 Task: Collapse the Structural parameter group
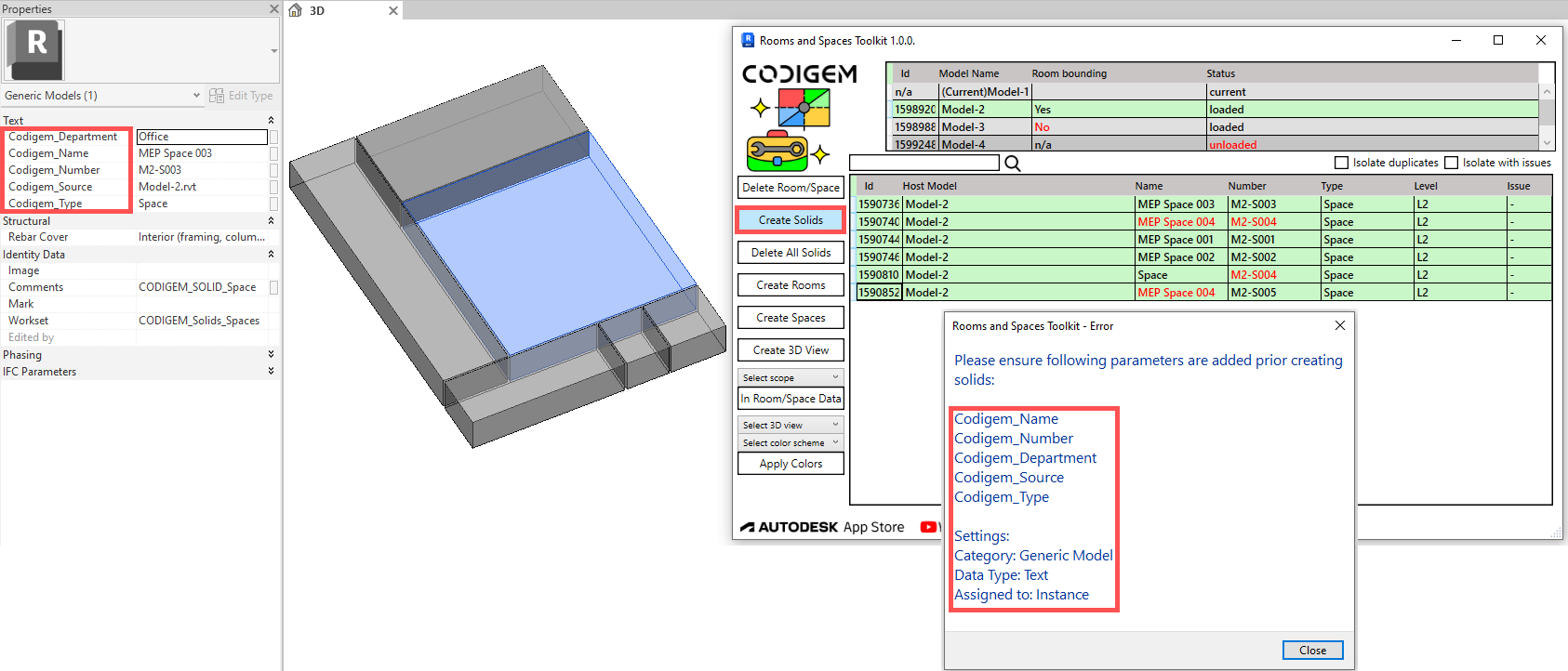[x=271, y=220]
